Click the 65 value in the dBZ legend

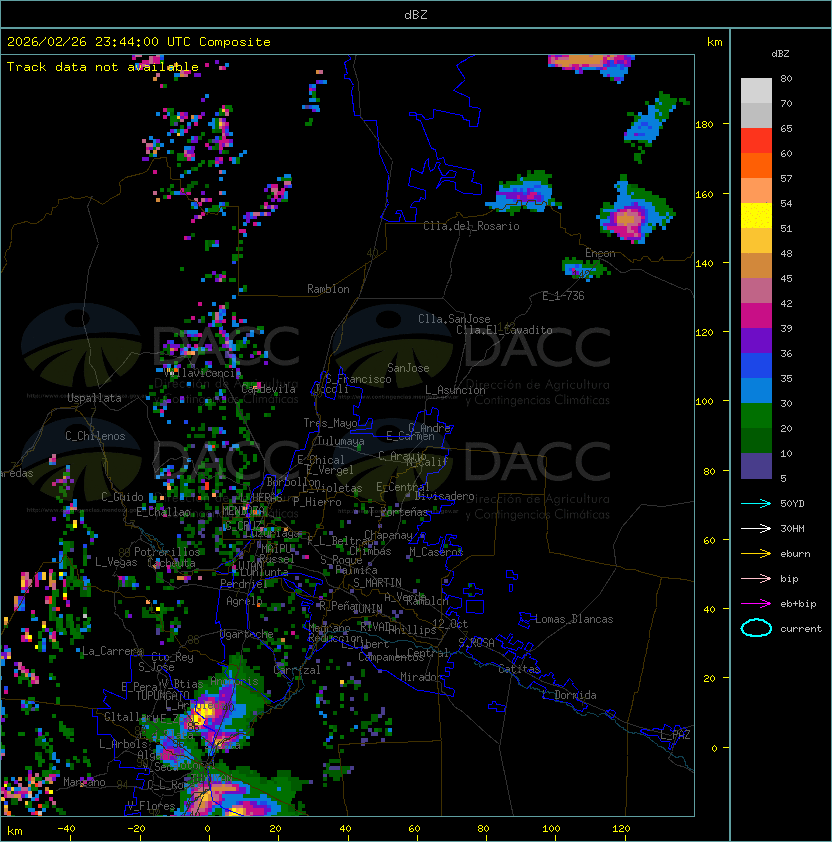coord(786,128)
